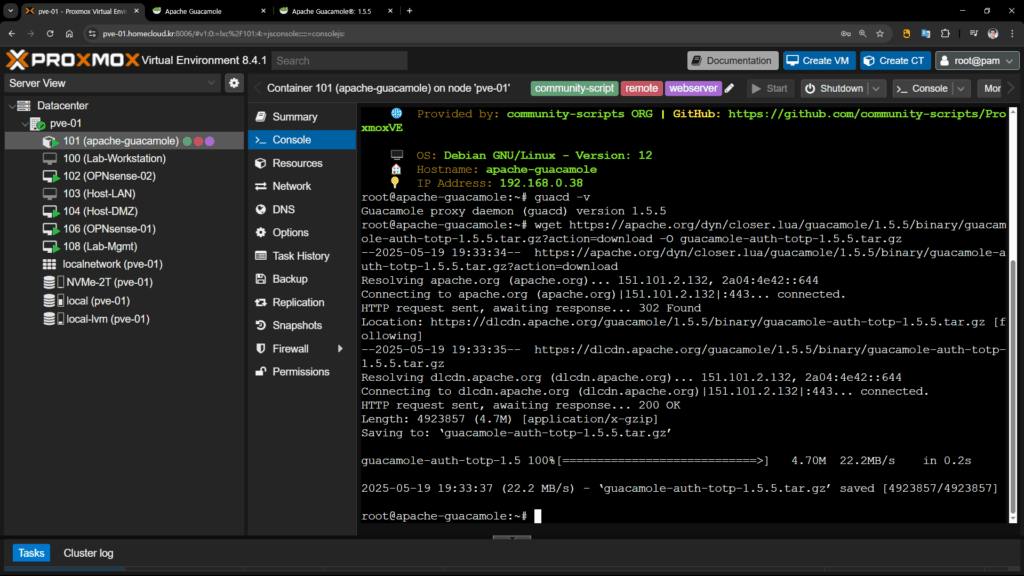Viewport: 1024px width, 576px height.
Task: Click the purple webserver tag
Action: point(693,88)
